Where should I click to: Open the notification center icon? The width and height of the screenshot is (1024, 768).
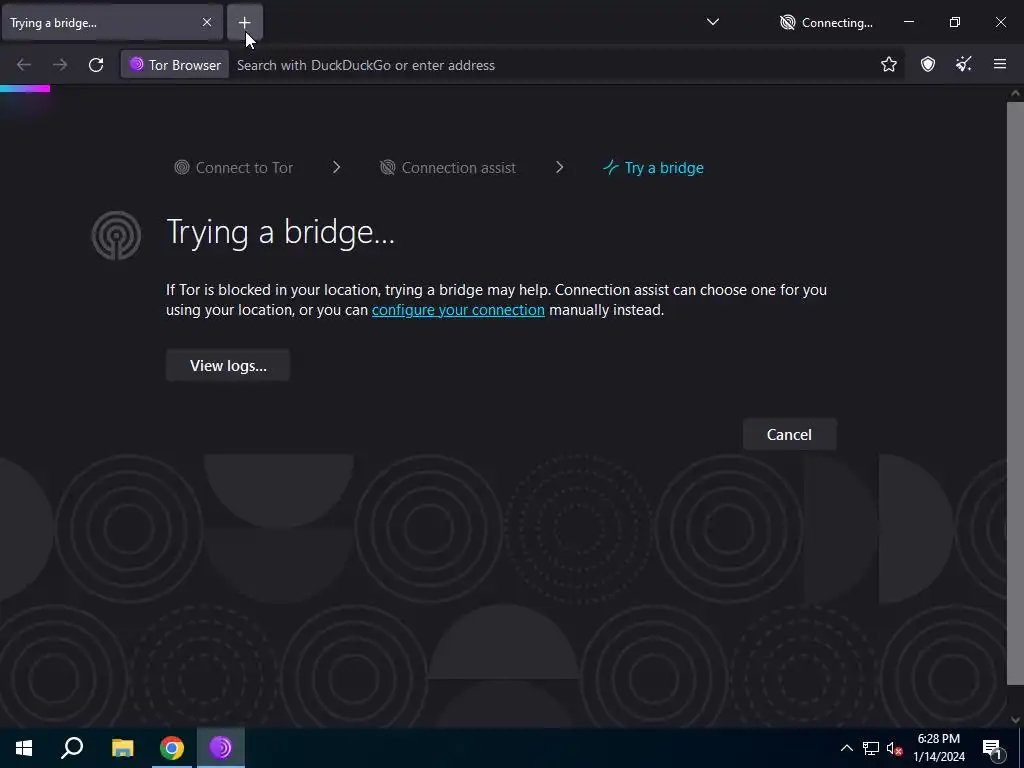pos(992,748)
